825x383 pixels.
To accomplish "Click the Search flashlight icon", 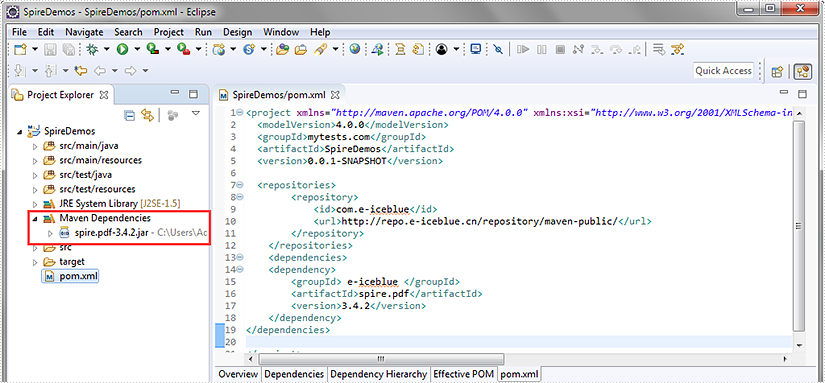I will tap(320, 49).
